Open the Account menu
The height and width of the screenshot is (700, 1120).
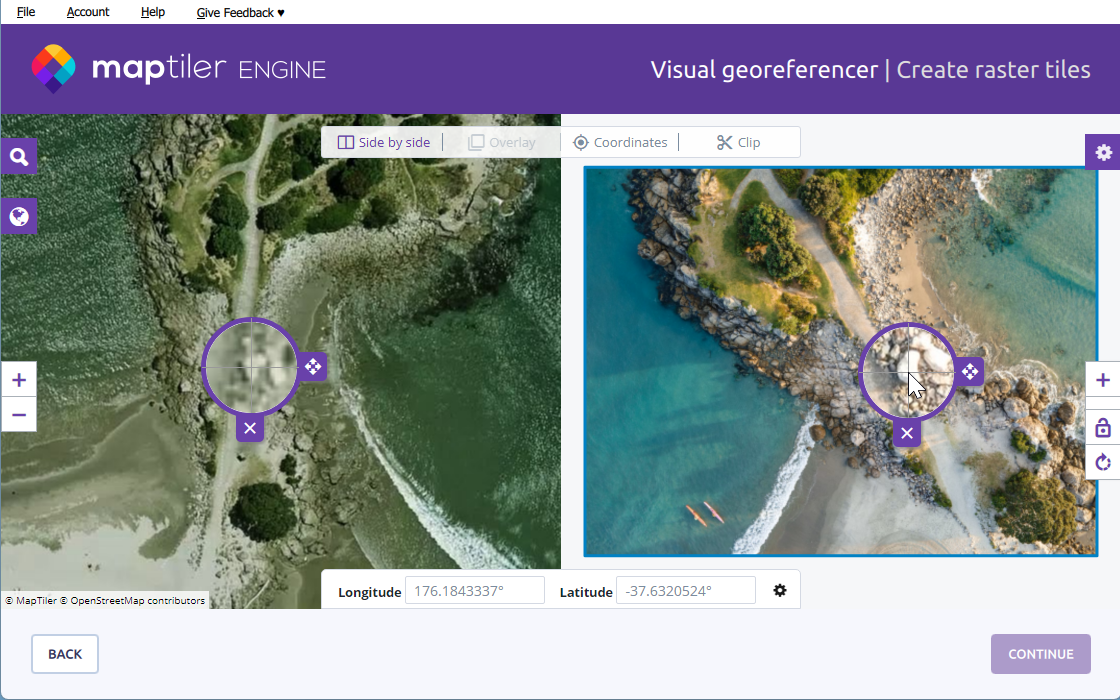pos(88,12)
